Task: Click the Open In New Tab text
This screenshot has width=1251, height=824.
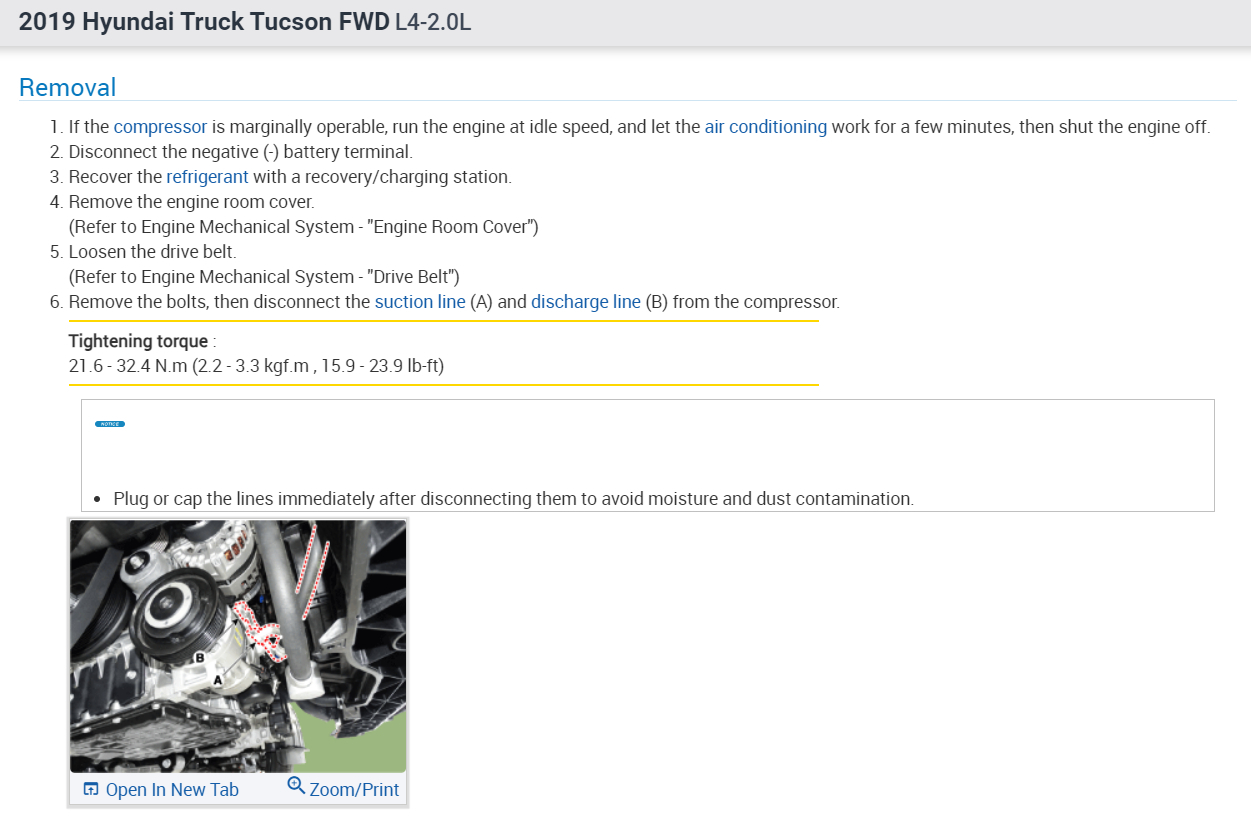Action: click(172, 790)
